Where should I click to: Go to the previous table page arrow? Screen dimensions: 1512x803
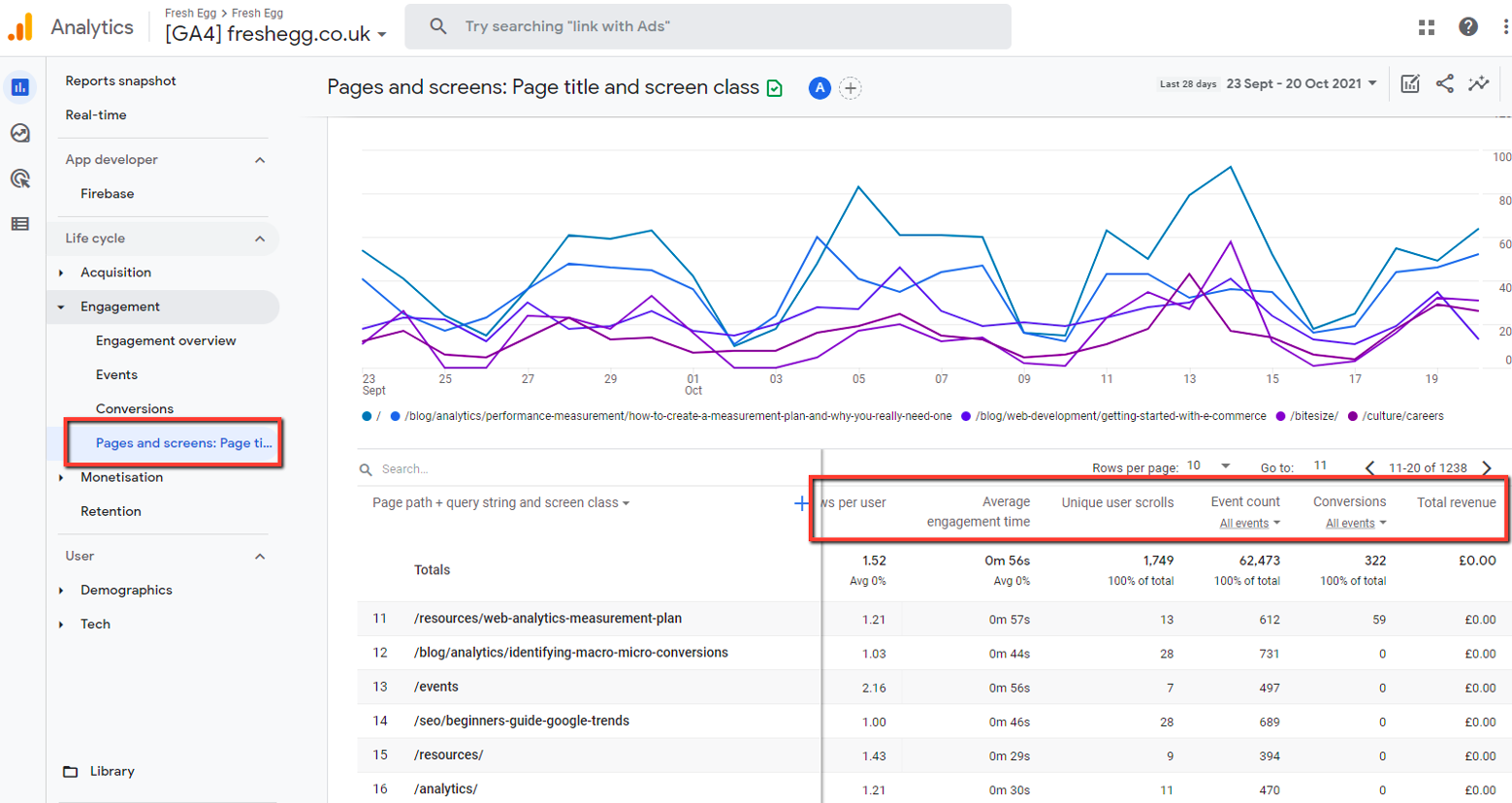click(x=1370, y=467)
